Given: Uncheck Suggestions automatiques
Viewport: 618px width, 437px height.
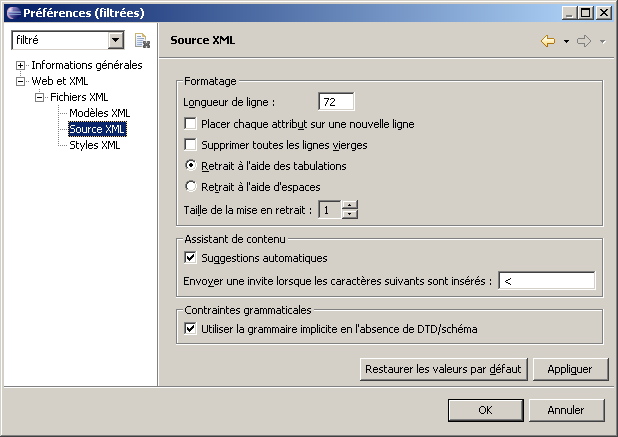Looking at the screenshot, I should (x=192, y=258).
